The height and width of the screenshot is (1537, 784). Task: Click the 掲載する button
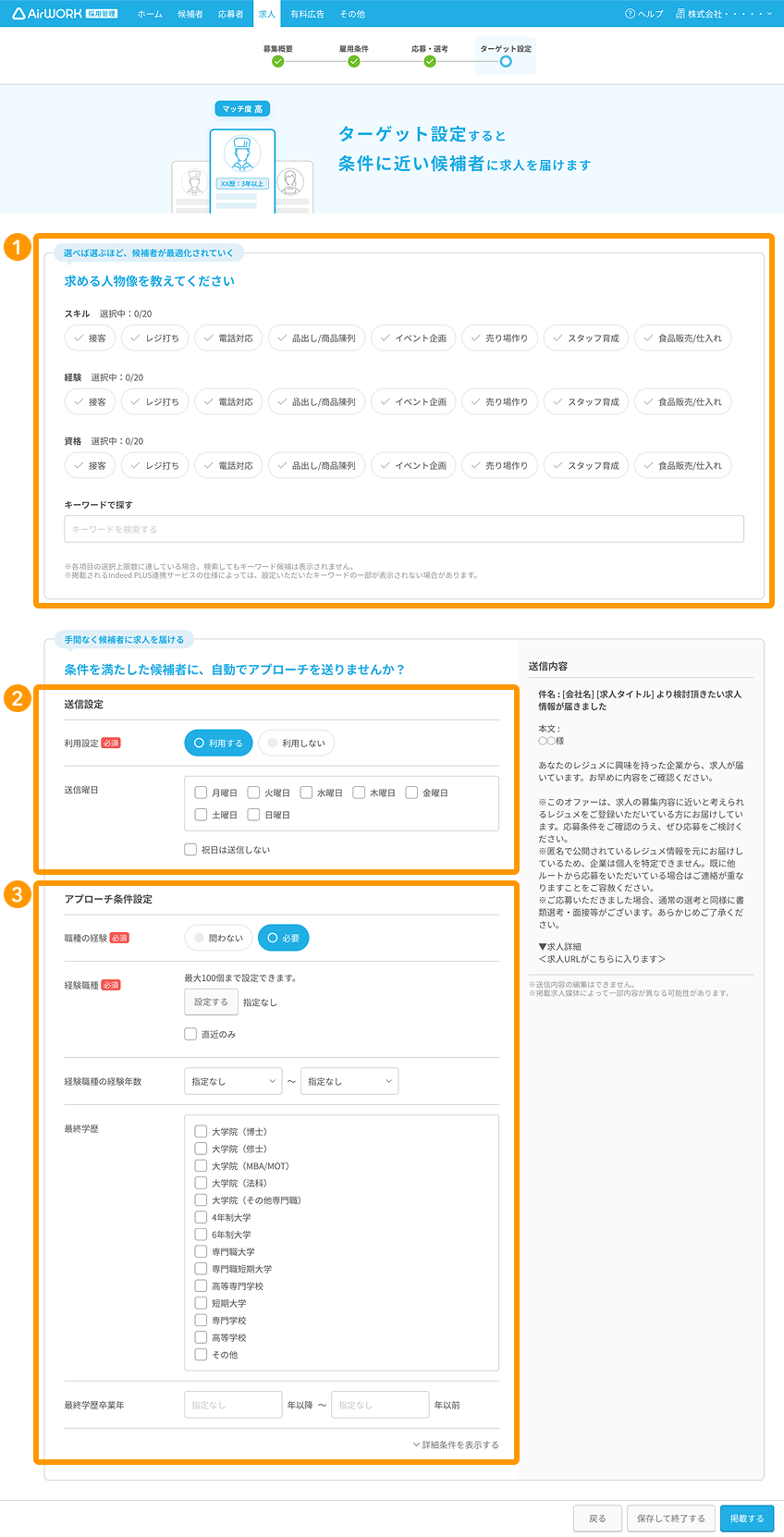pyautogui.click(x=747, y=1519)
